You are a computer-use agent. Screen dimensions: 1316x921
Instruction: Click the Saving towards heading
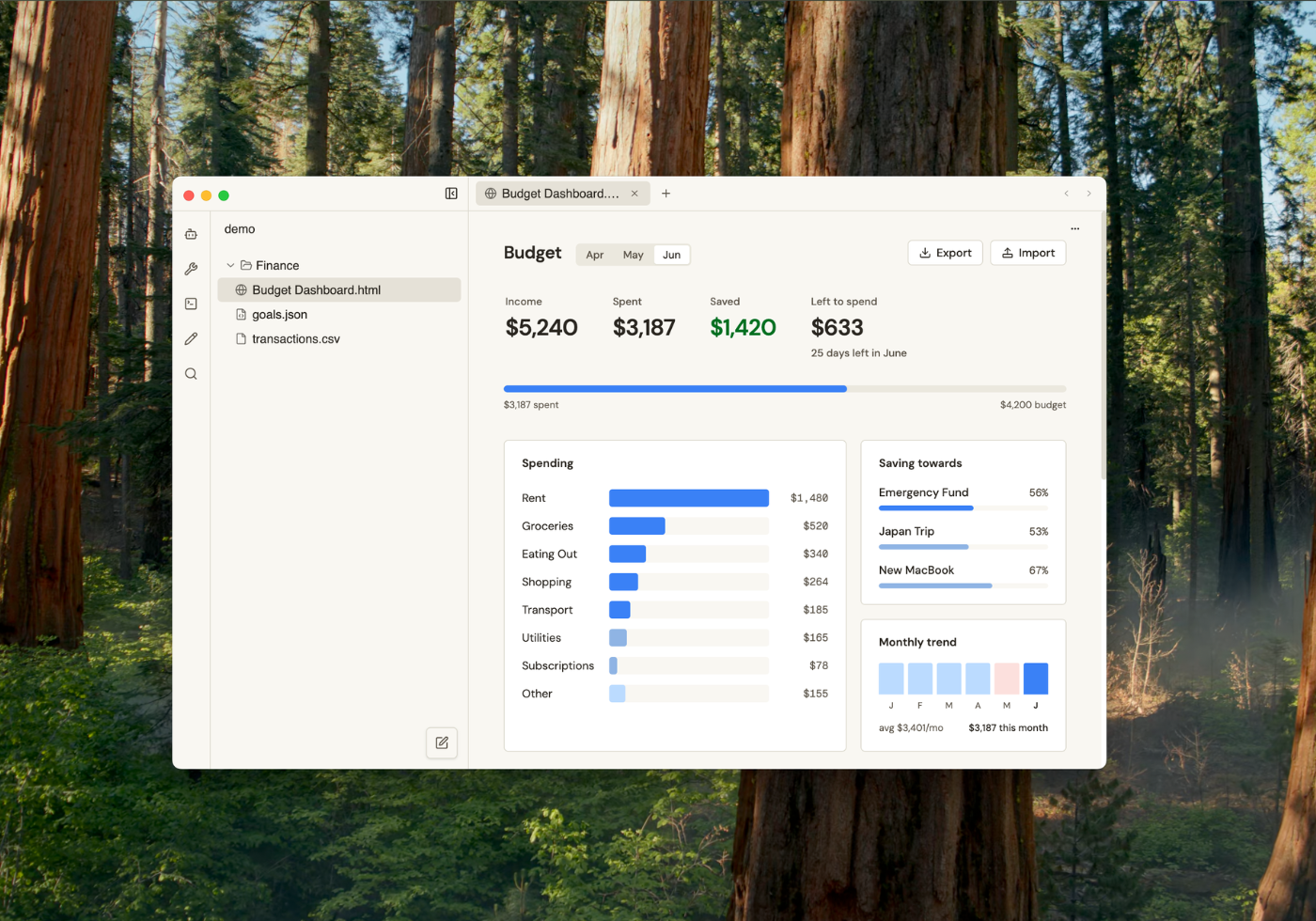click(x=920, y=463)
